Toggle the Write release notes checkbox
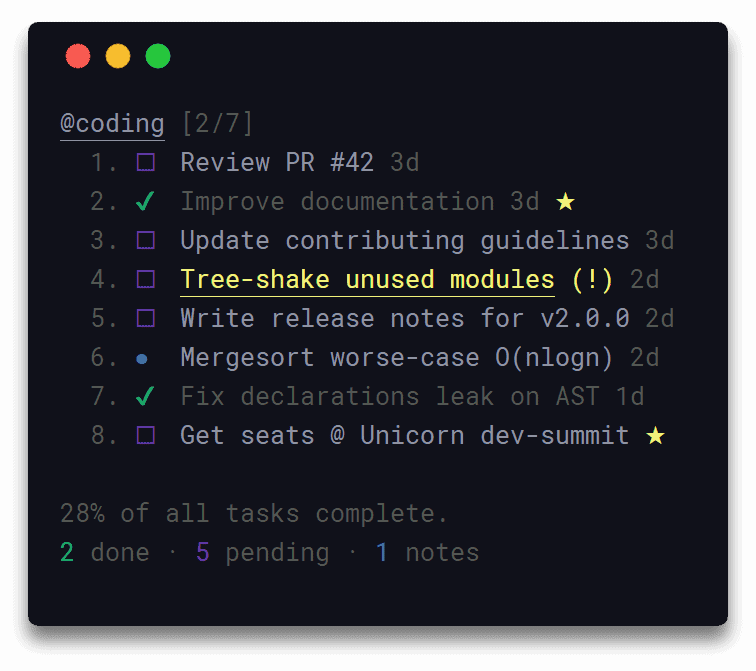 [x=146, y=319]
